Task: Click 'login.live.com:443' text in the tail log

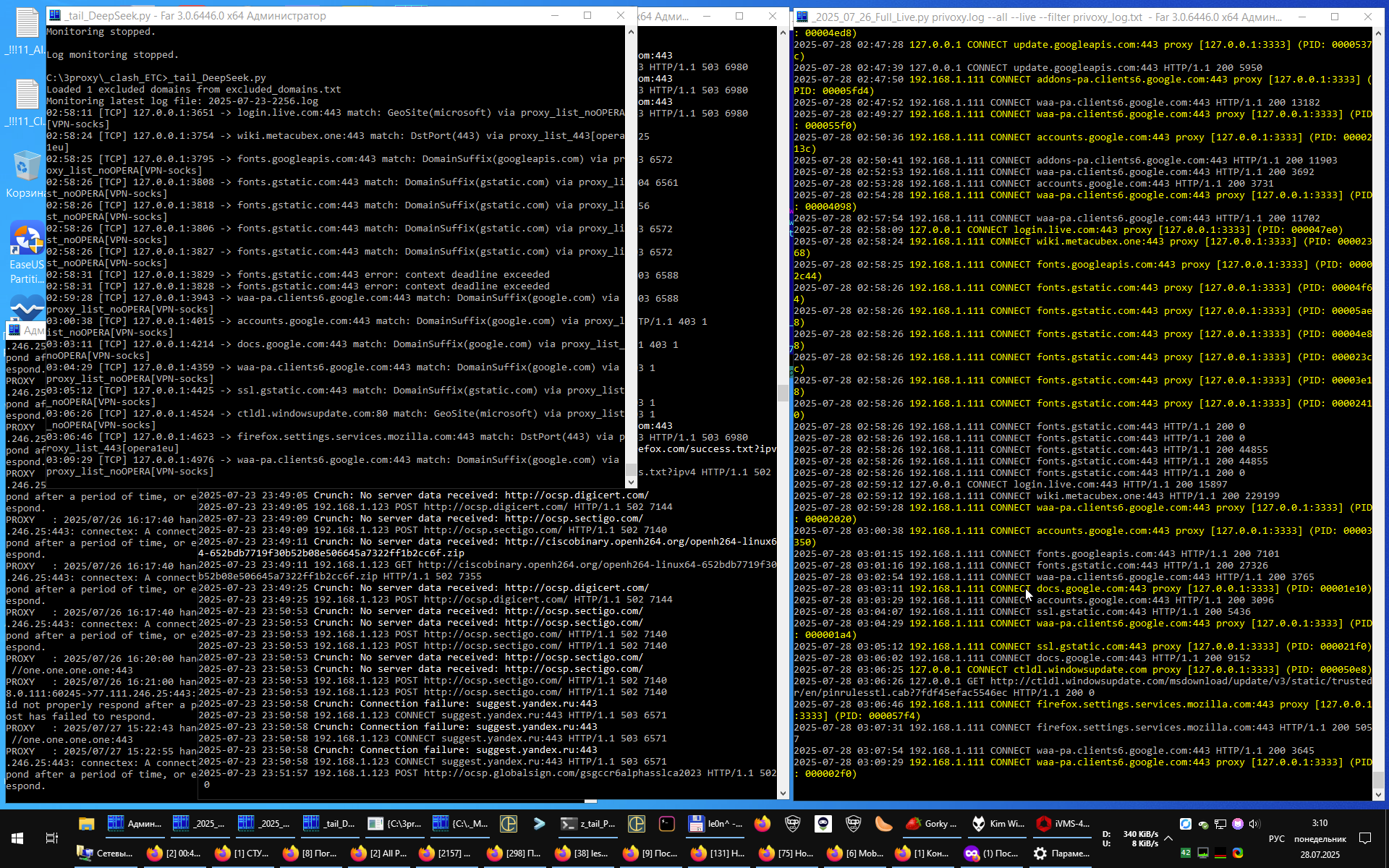Action: tap(289, 113)
